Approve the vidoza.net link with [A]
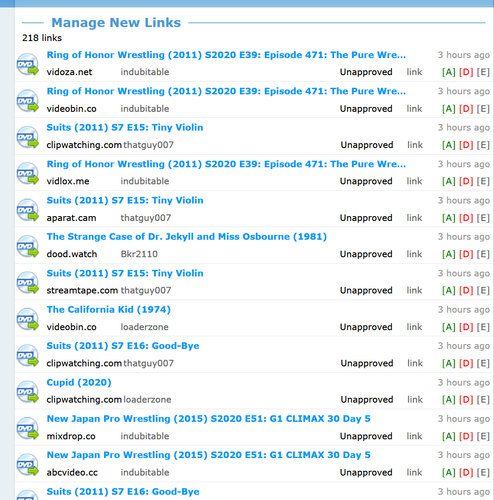 point(449,72)
